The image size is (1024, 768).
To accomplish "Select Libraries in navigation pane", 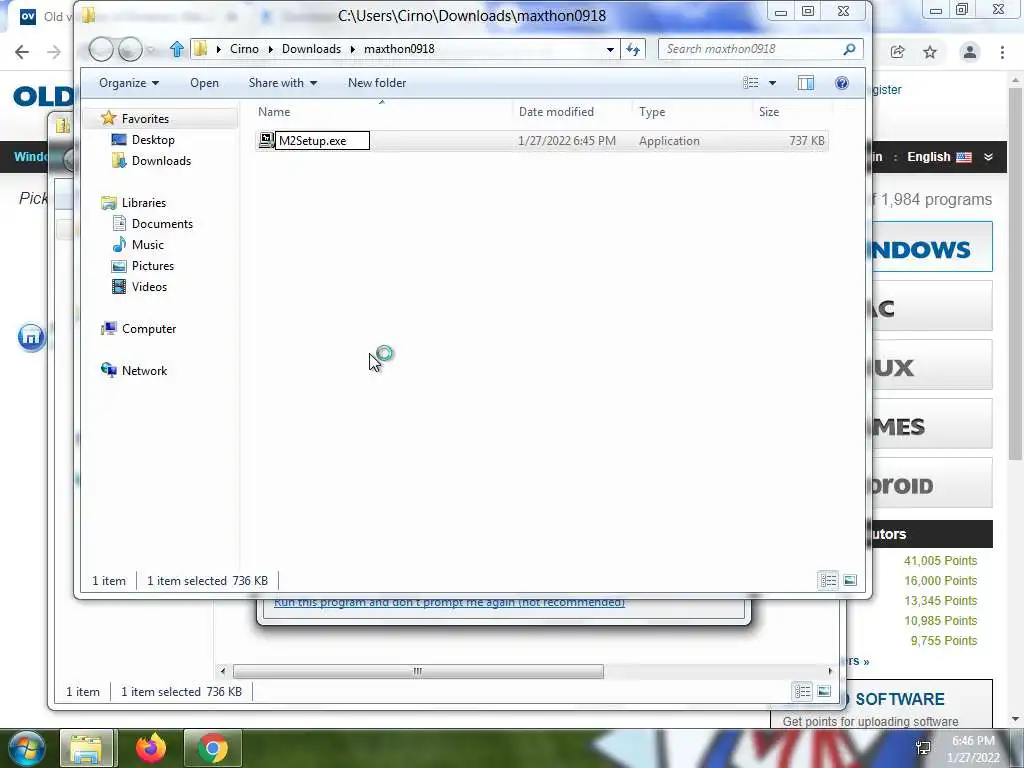I will pos(144,202).
